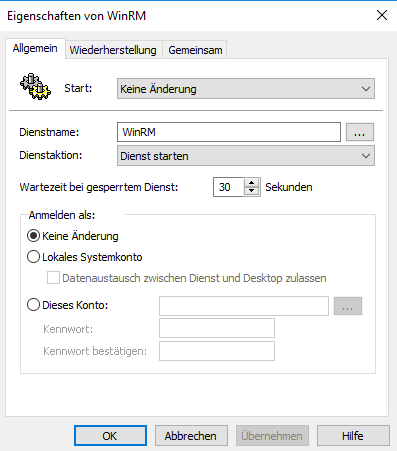The width and height of the screenshot is (397, 451).
Task: Open Hilfe for this dialog
Action: [353, 436]
